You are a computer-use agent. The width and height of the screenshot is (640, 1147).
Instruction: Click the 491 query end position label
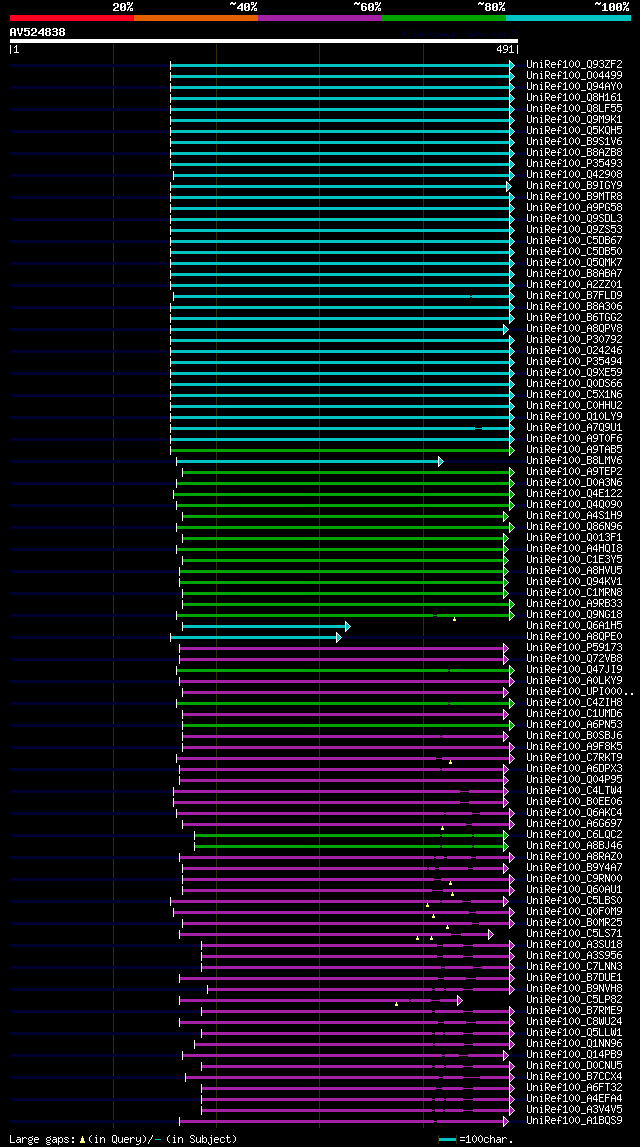pos(505,50)
